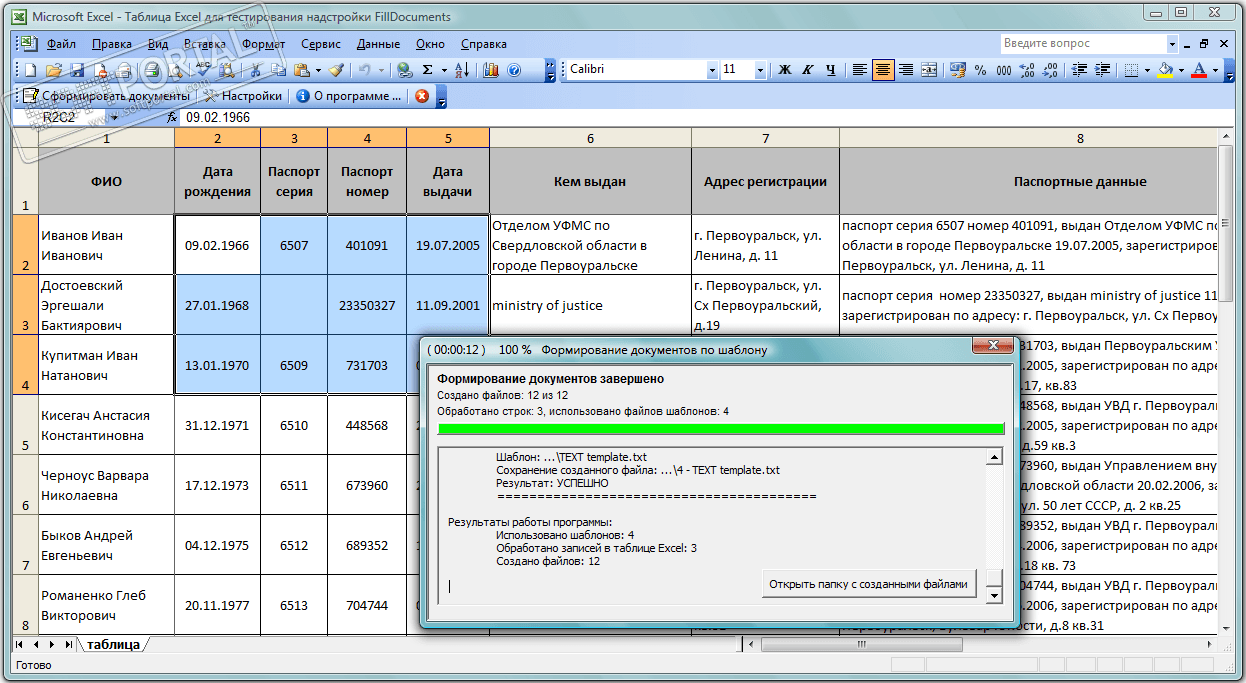Click the AutoSum sigma icon
Screen dimensions: 1246x683
428,70
